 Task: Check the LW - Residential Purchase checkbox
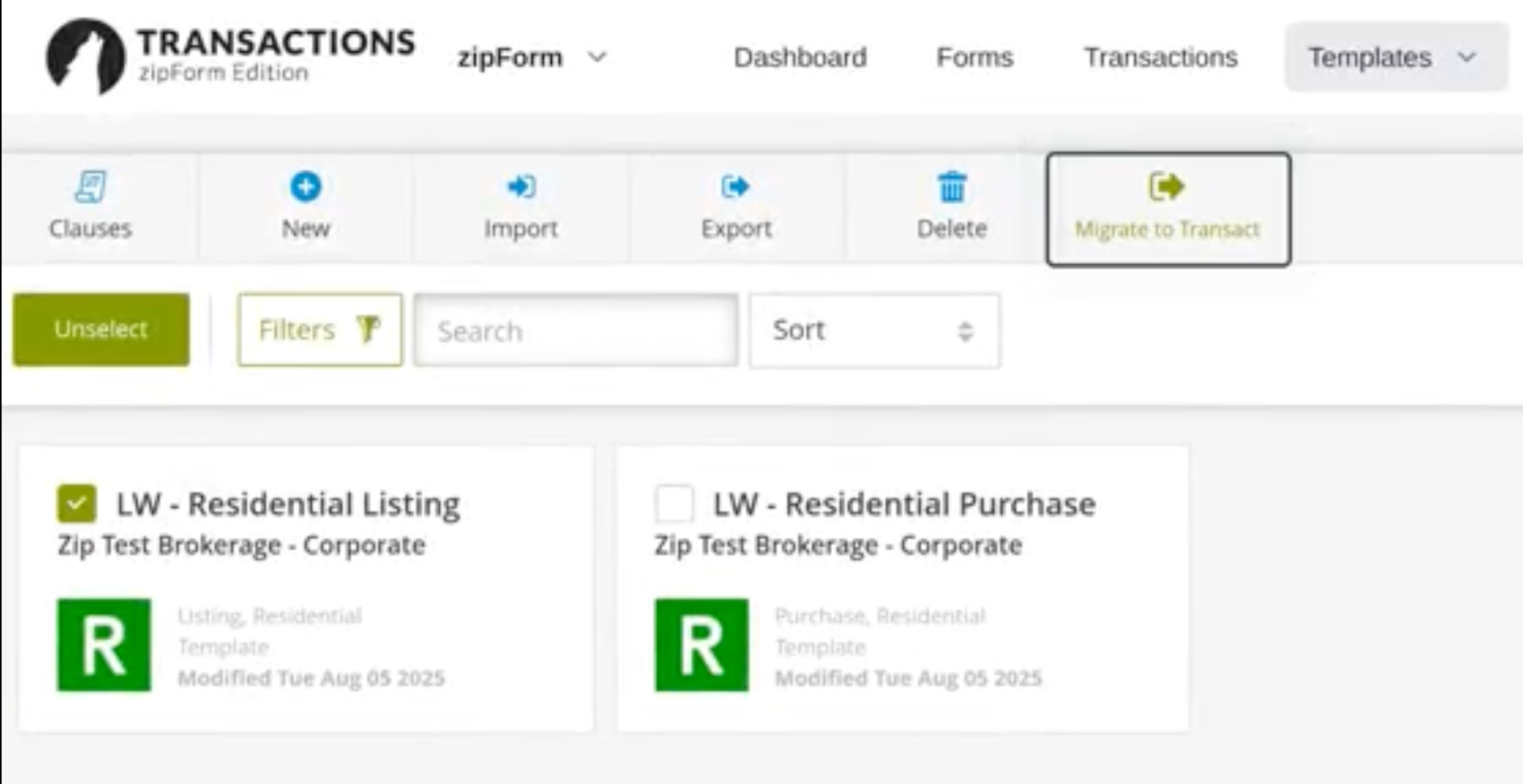[x=674, y=504]
